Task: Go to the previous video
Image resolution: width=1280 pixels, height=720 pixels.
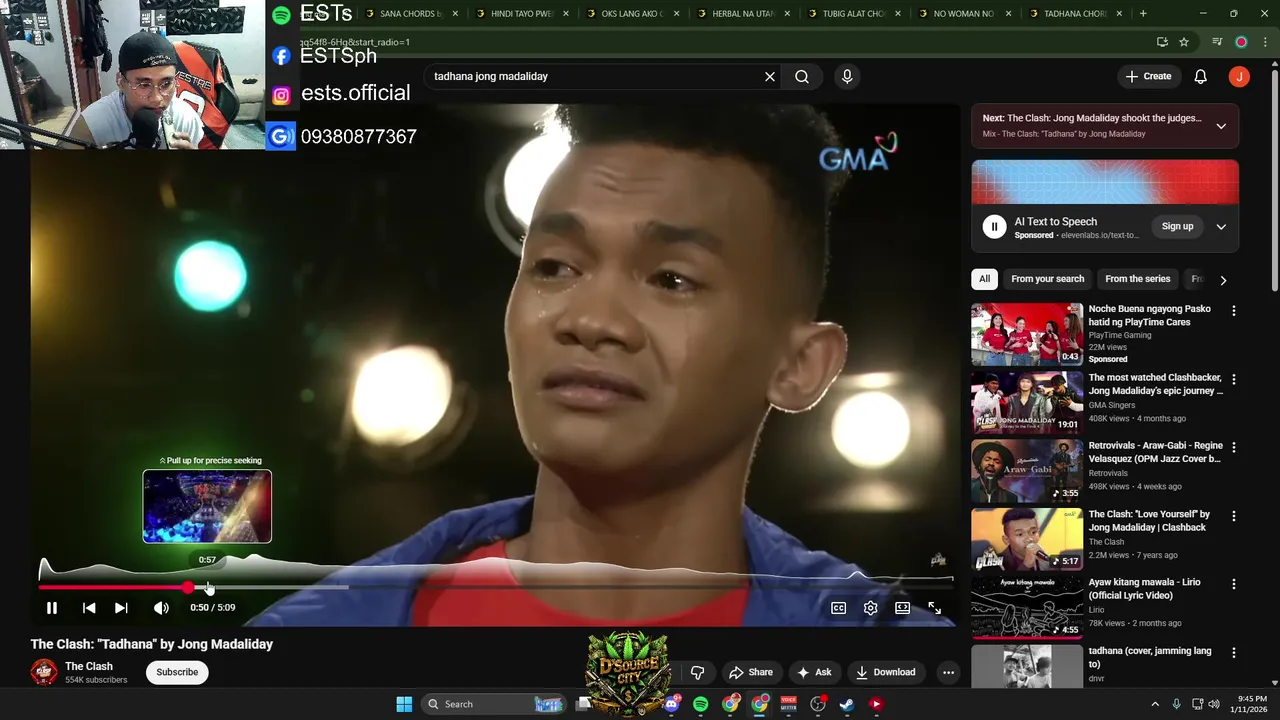Action: 89,608
